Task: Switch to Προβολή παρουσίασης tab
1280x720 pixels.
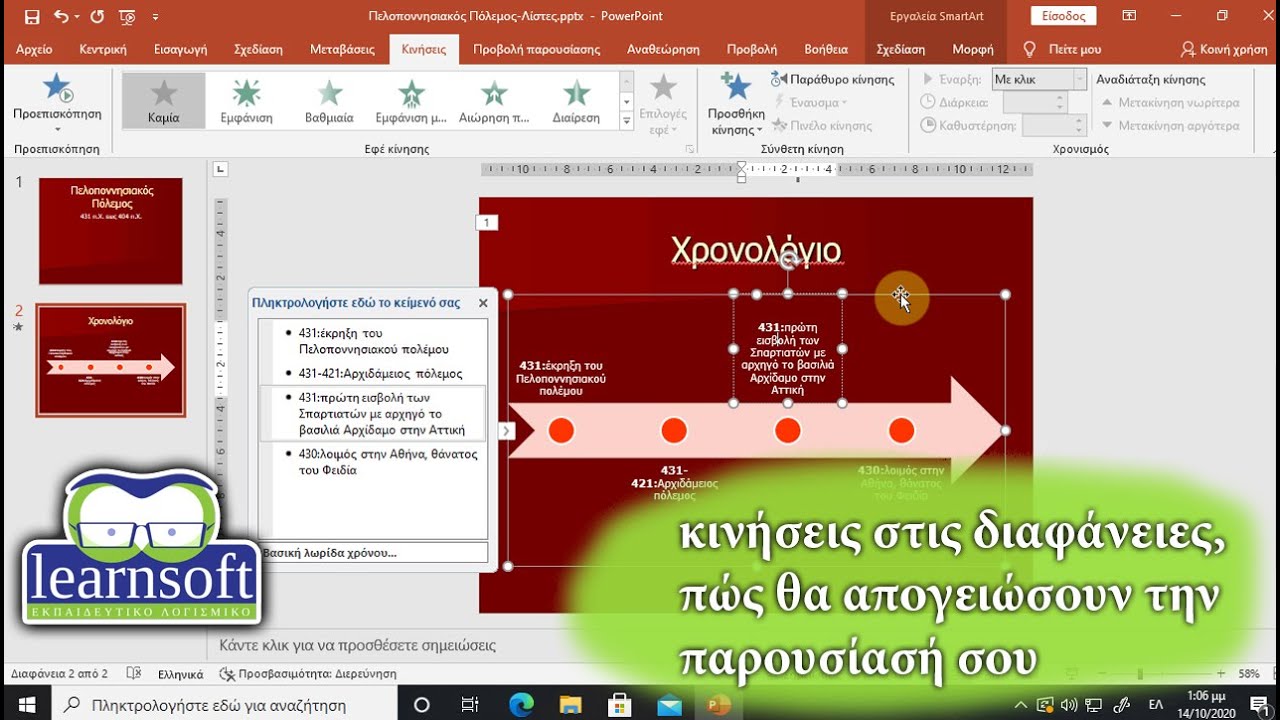Action: pyautogui.click(x=537, y=49)
